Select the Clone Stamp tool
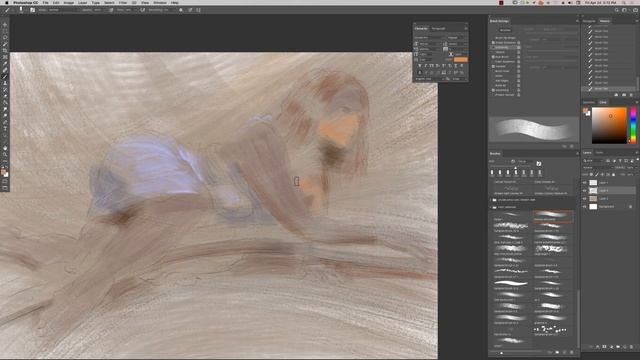Screen dimensions: 640x360 point(5,83)
